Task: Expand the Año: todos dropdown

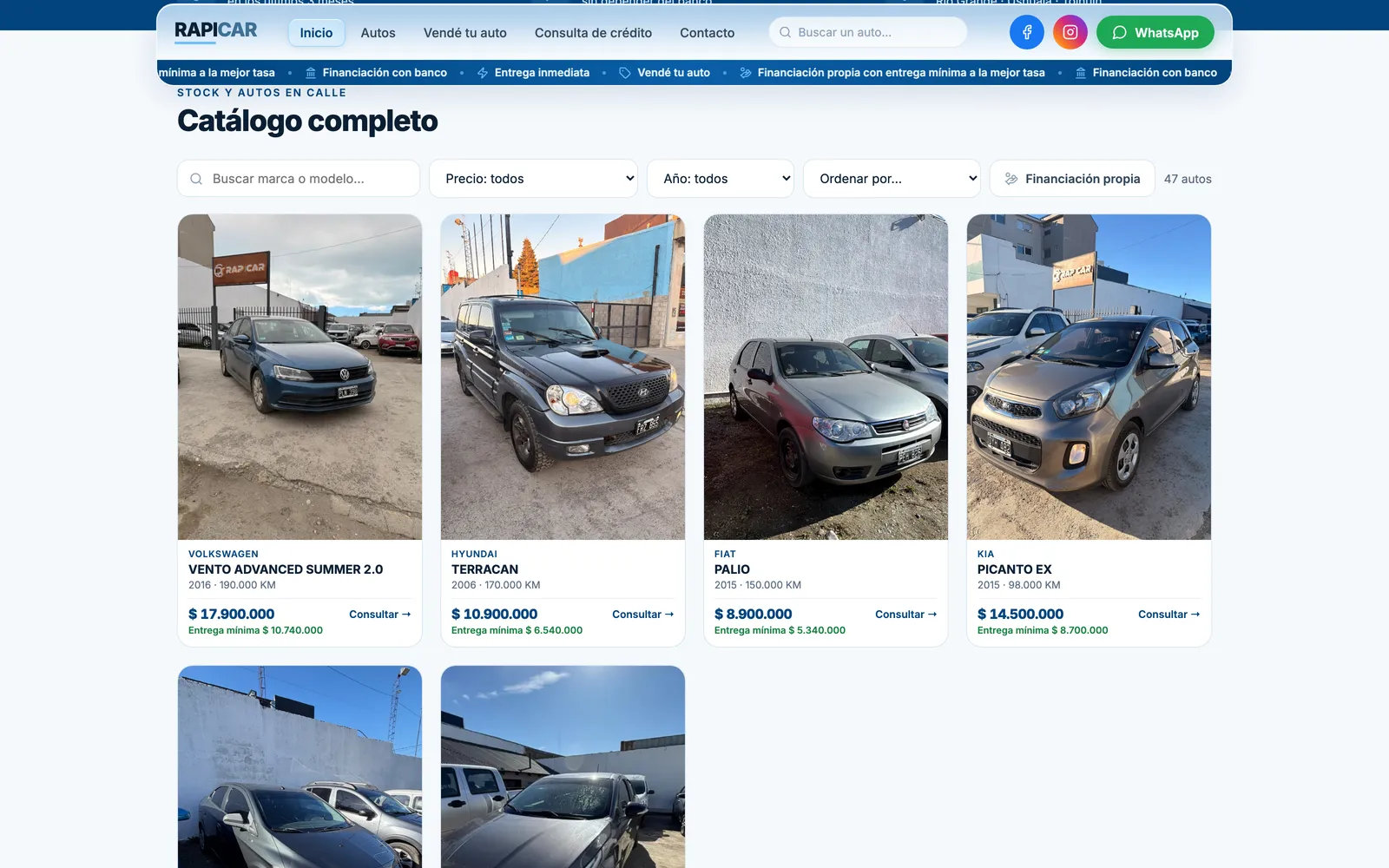Action: click(x=721, y=179)
